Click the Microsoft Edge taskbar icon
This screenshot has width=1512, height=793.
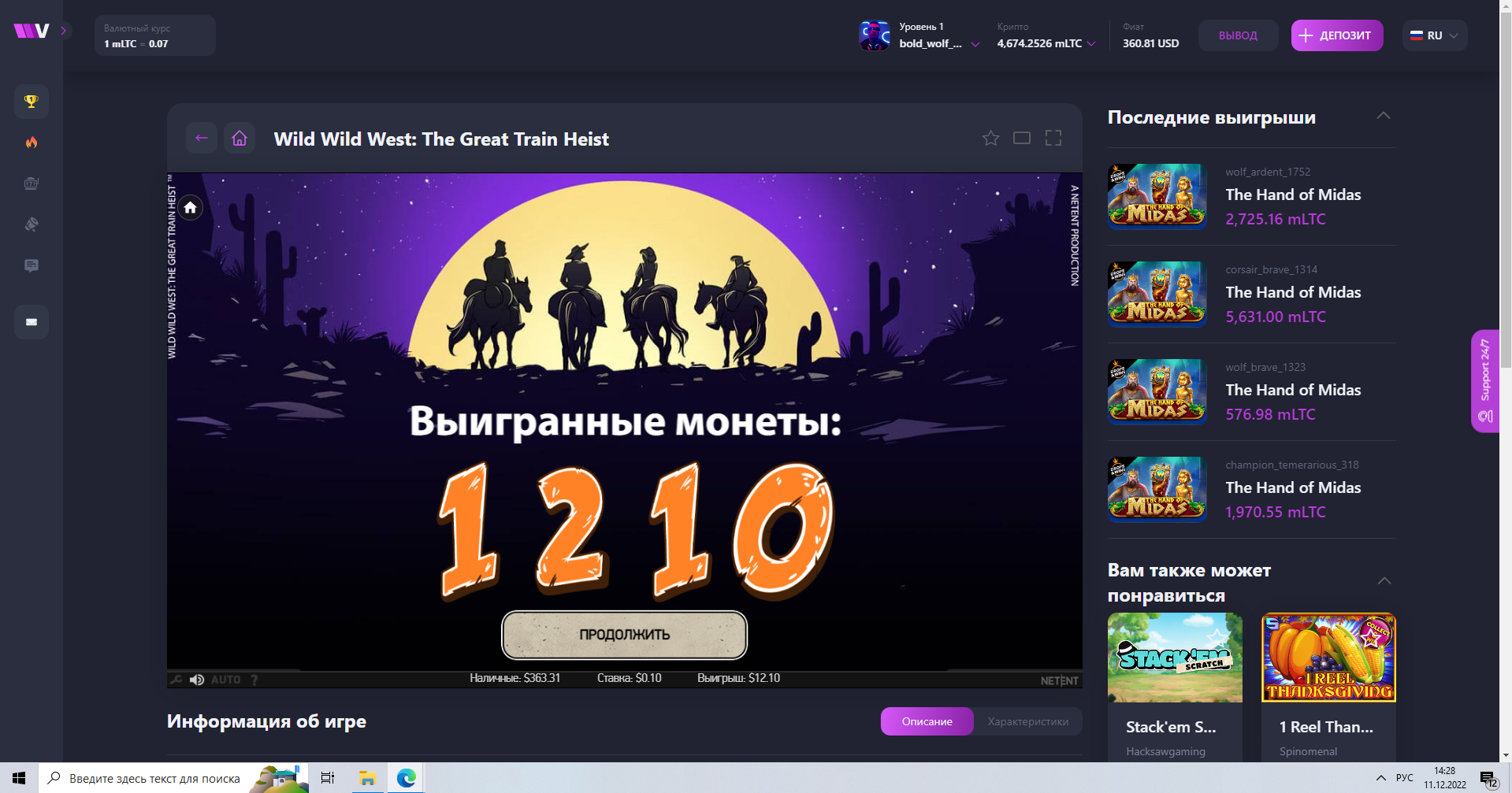point(407,778)
